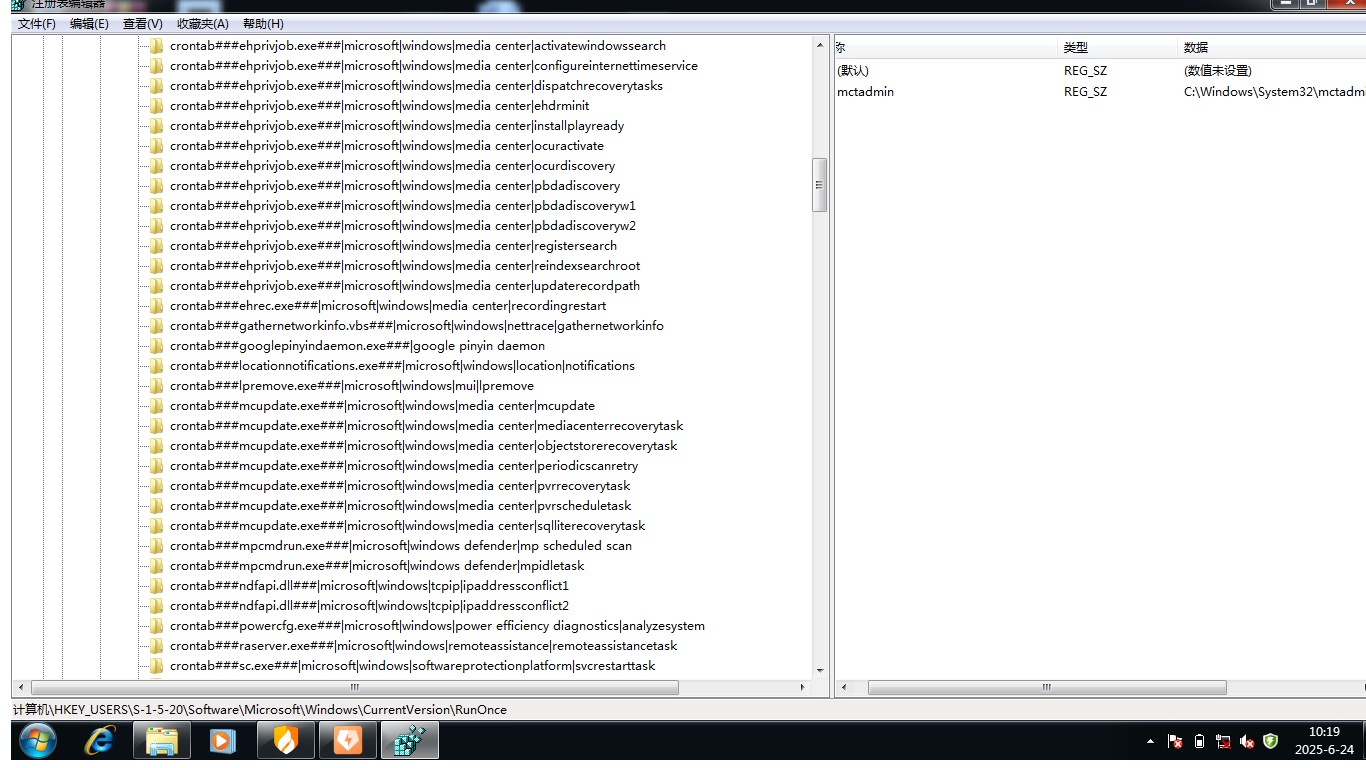Select the mpcmdrun.exe mp scheduled scan key
This screenshot has width=1366, height=768.
[x=400, y=546]
